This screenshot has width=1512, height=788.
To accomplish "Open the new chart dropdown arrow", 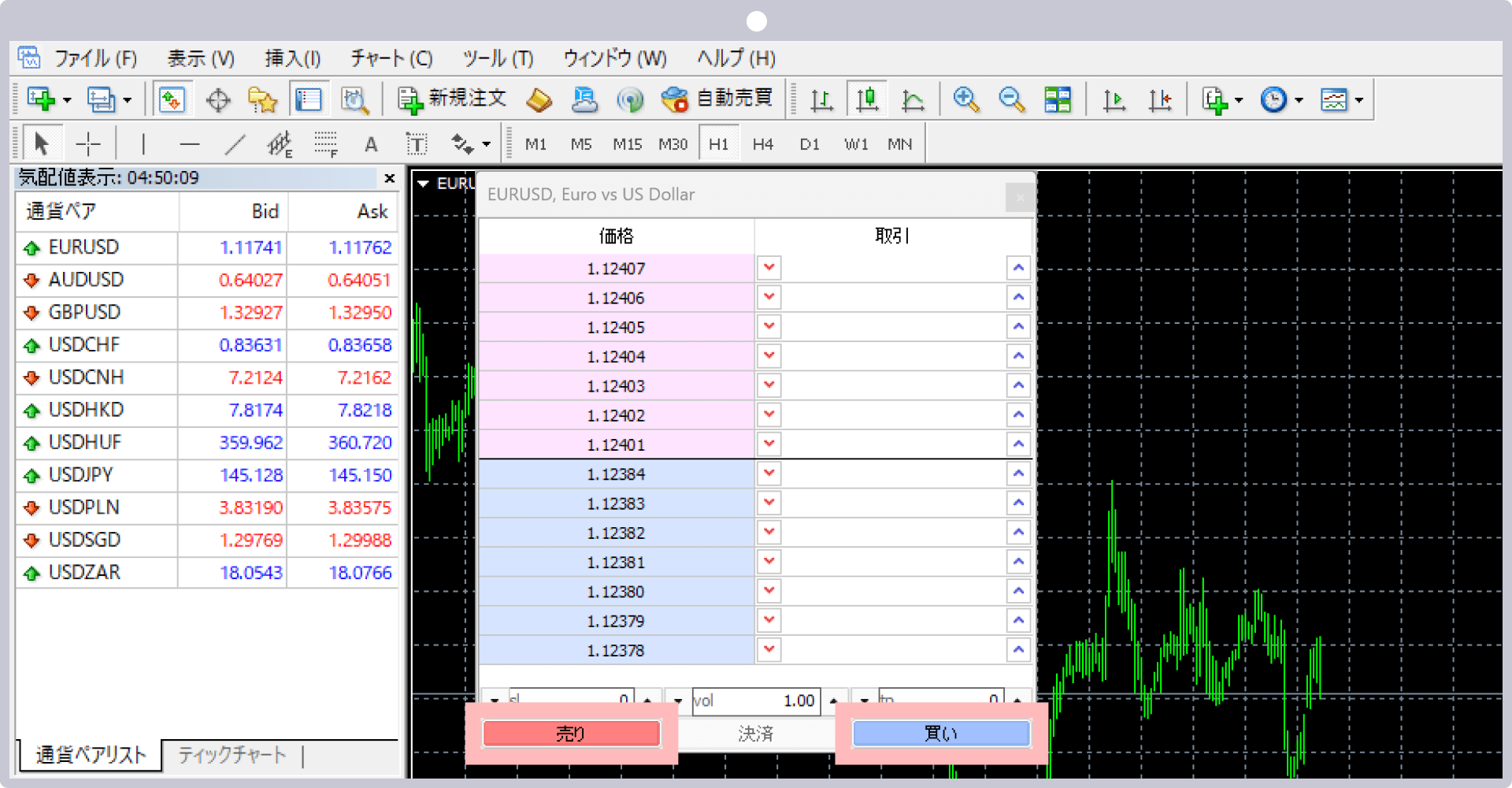I will [x=67, y=100].
